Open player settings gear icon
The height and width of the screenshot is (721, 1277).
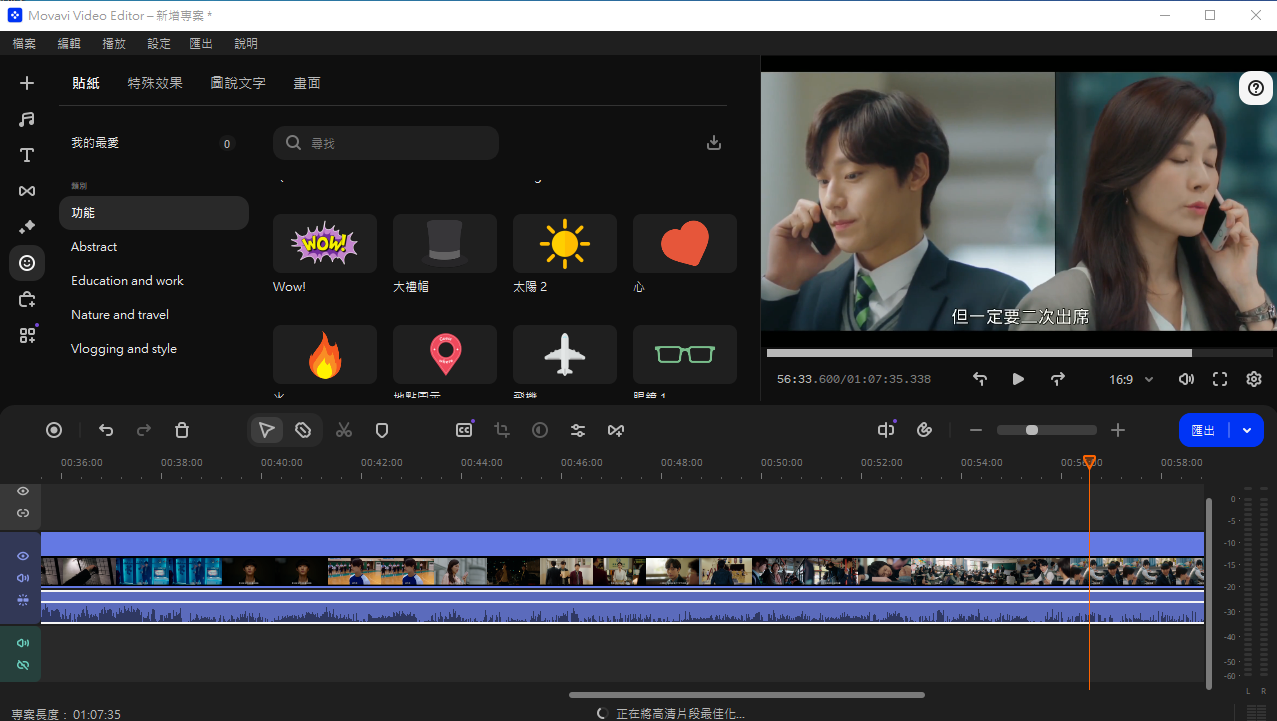click(x=1254, y=379)
